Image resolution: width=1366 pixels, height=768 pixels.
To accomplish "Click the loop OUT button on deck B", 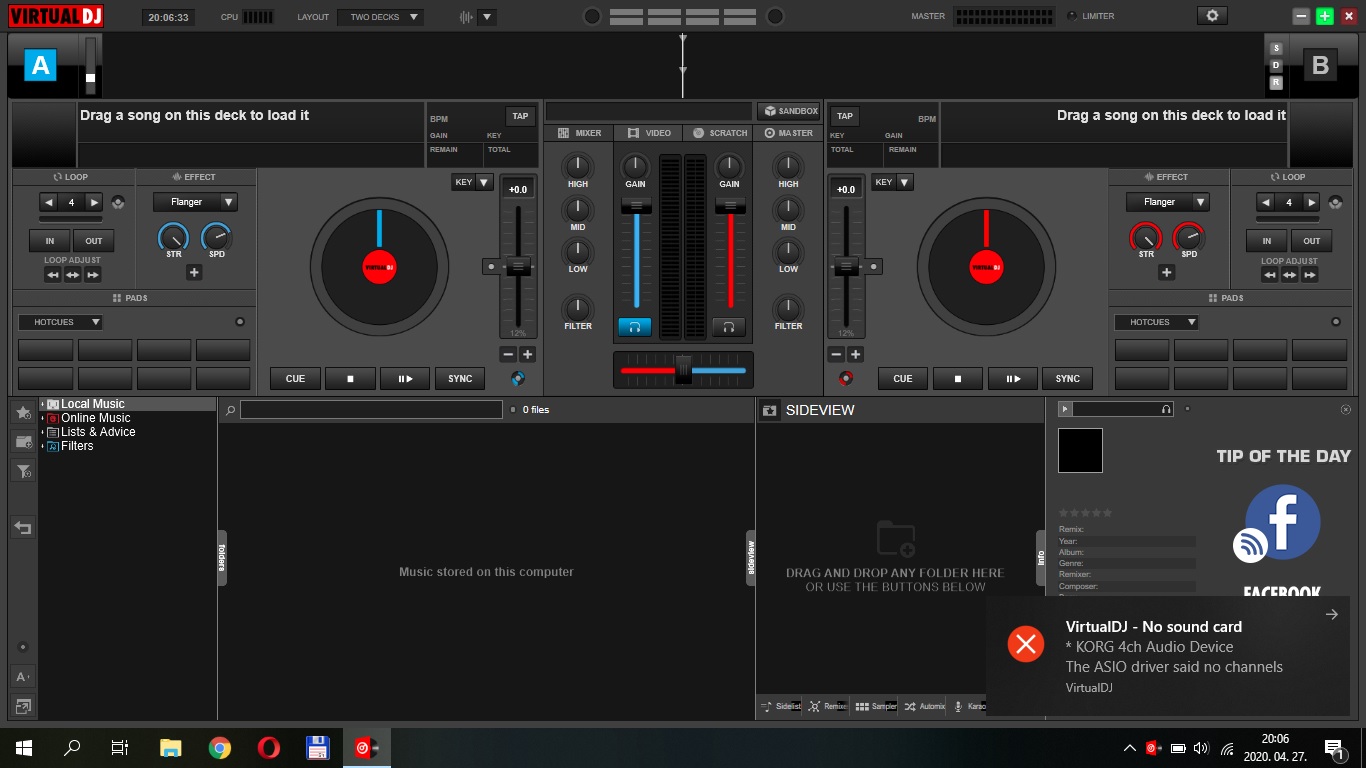I will (1311, 241).
